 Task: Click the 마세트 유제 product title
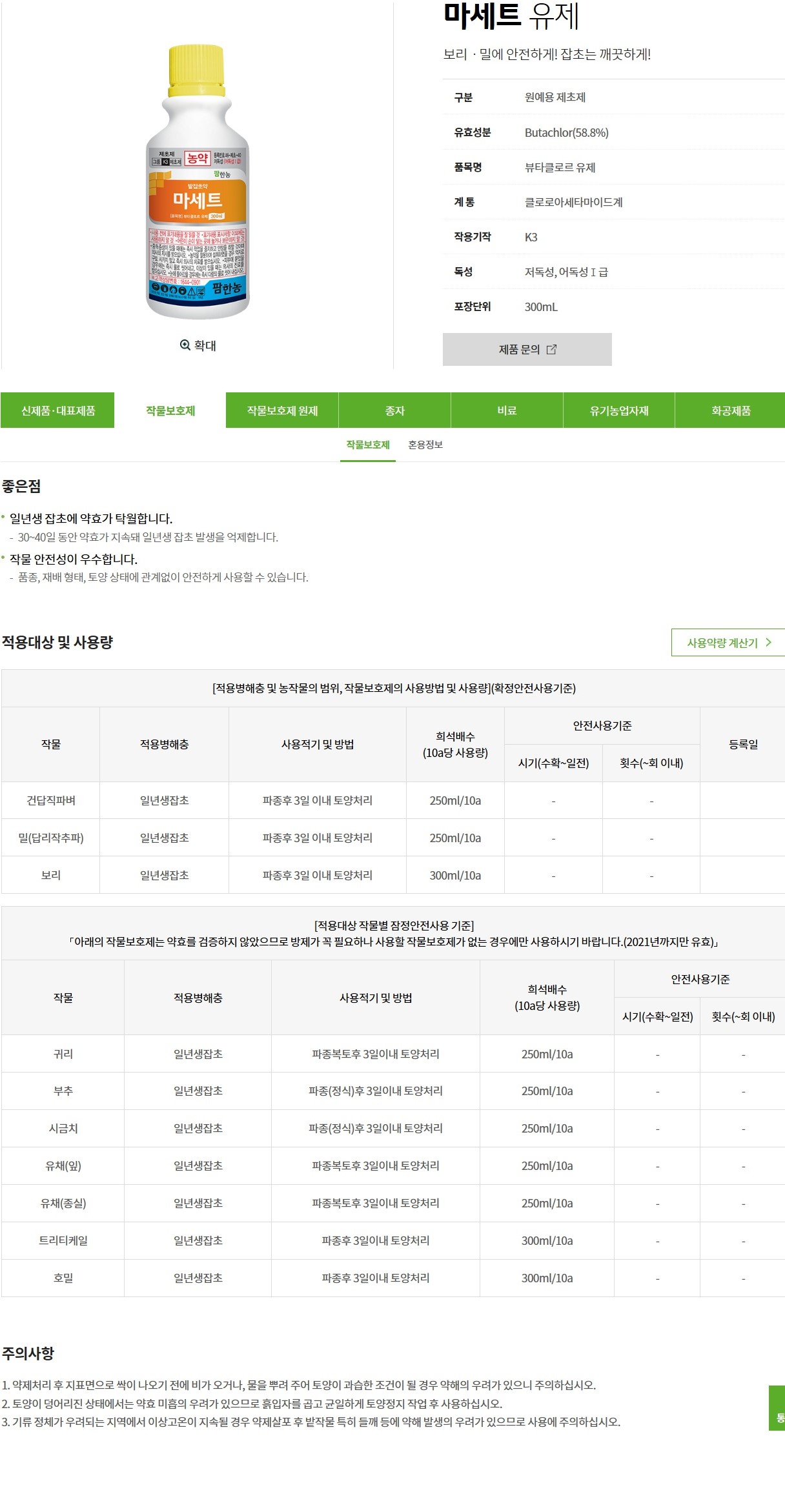tap(511, 15)
